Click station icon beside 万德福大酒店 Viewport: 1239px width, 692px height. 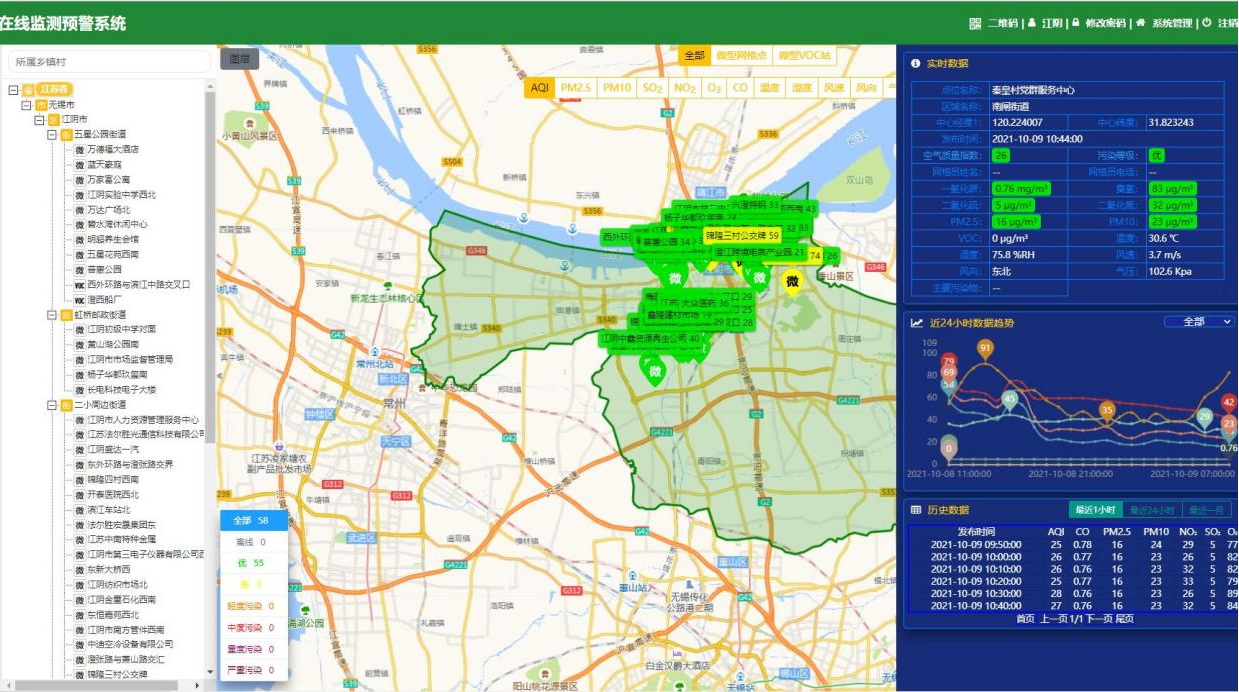click(x=80, y=149)
